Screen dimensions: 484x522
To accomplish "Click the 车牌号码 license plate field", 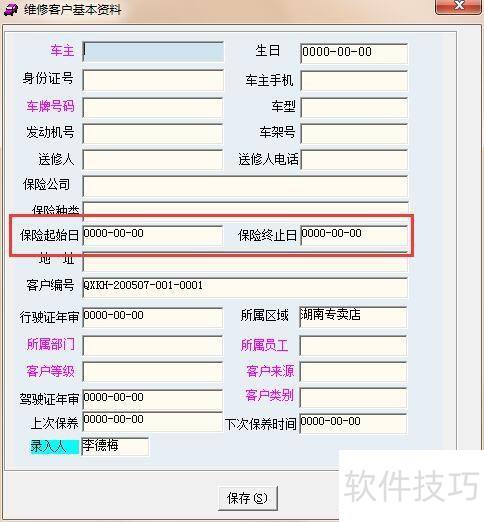I will (x=153, y=107).
